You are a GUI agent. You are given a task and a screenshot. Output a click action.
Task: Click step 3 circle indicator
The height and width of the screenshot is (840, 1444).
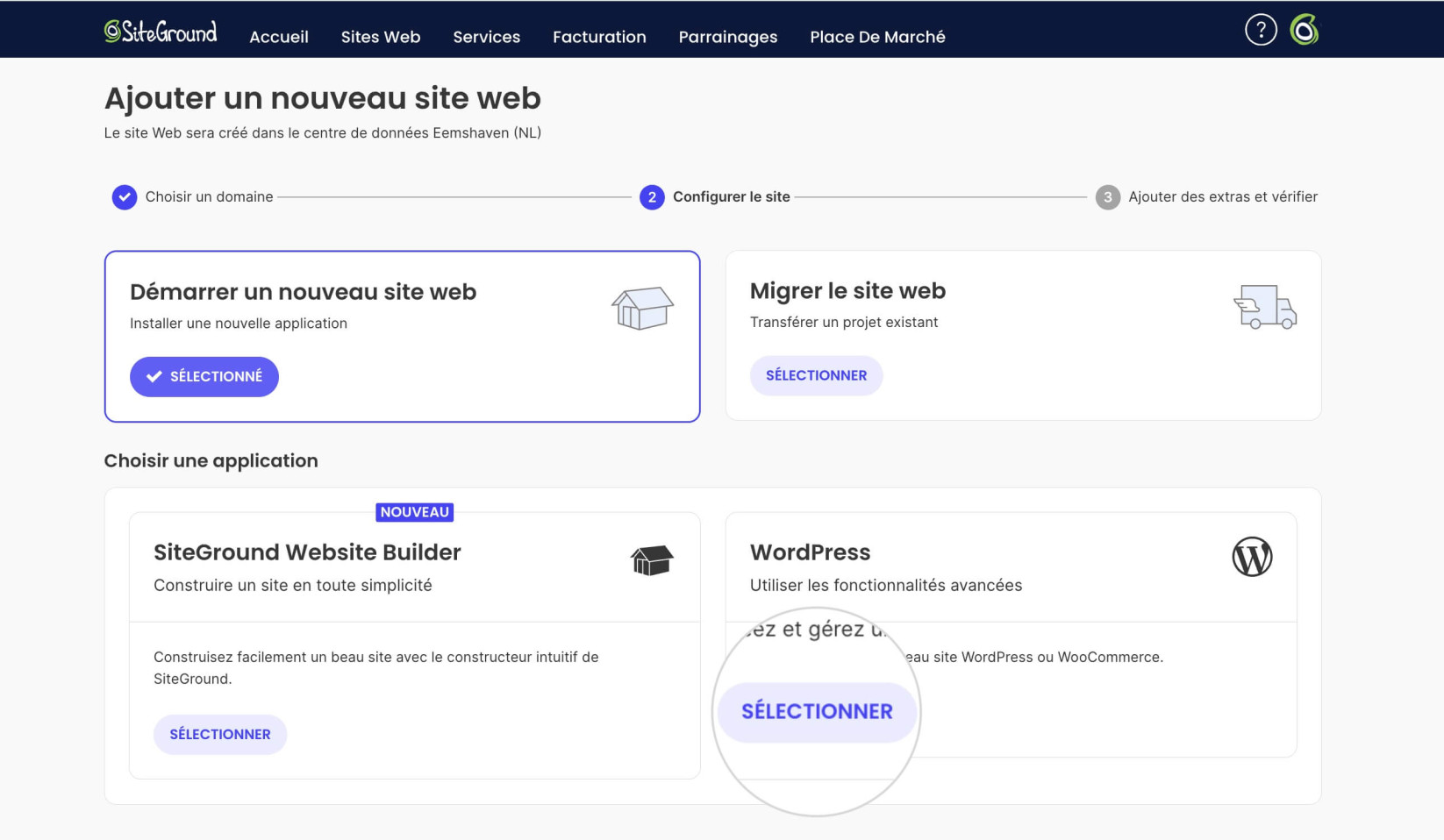[1108, 197]
